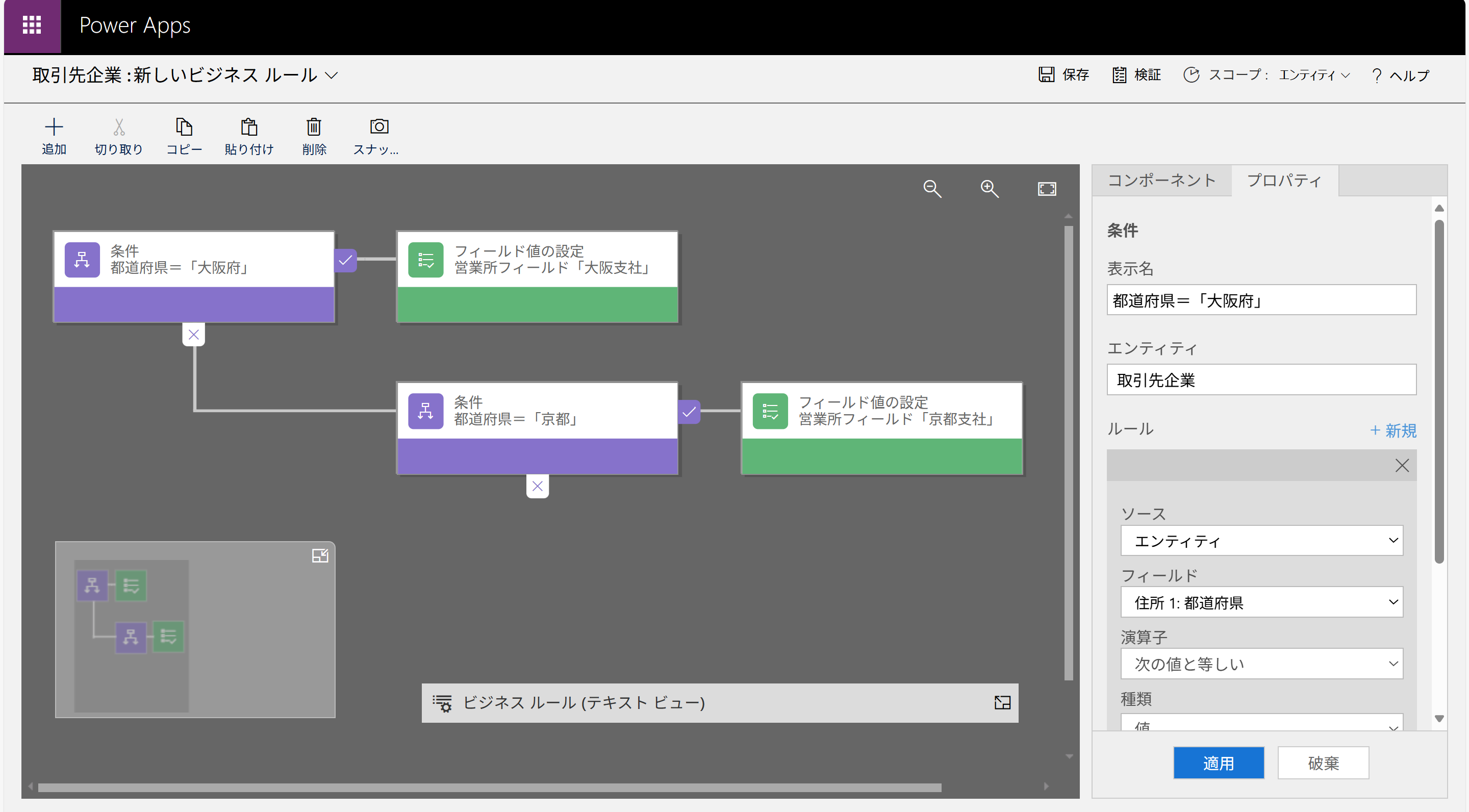Open the フィールド 住所 1: 都道府県 dropdown
Image resolution: width=1469 pixels, height=812 pixels.
[x=1261, y=602]
